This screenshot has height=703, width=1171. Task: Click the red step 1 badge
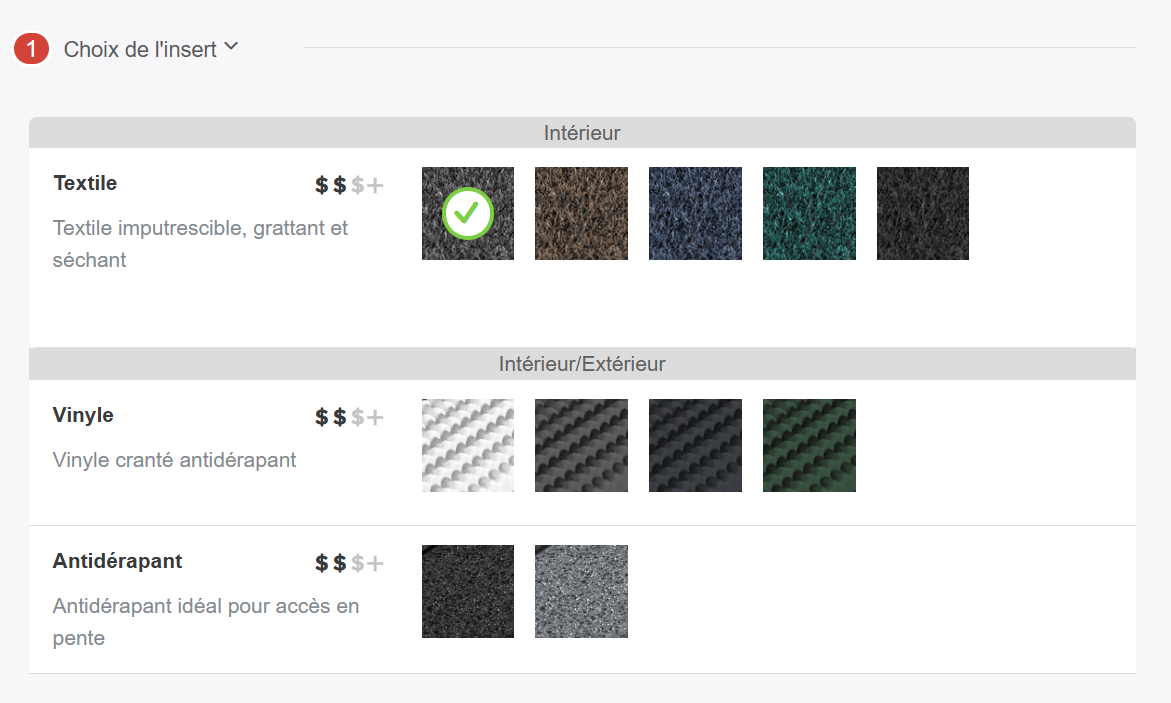(x=32, y=48)
